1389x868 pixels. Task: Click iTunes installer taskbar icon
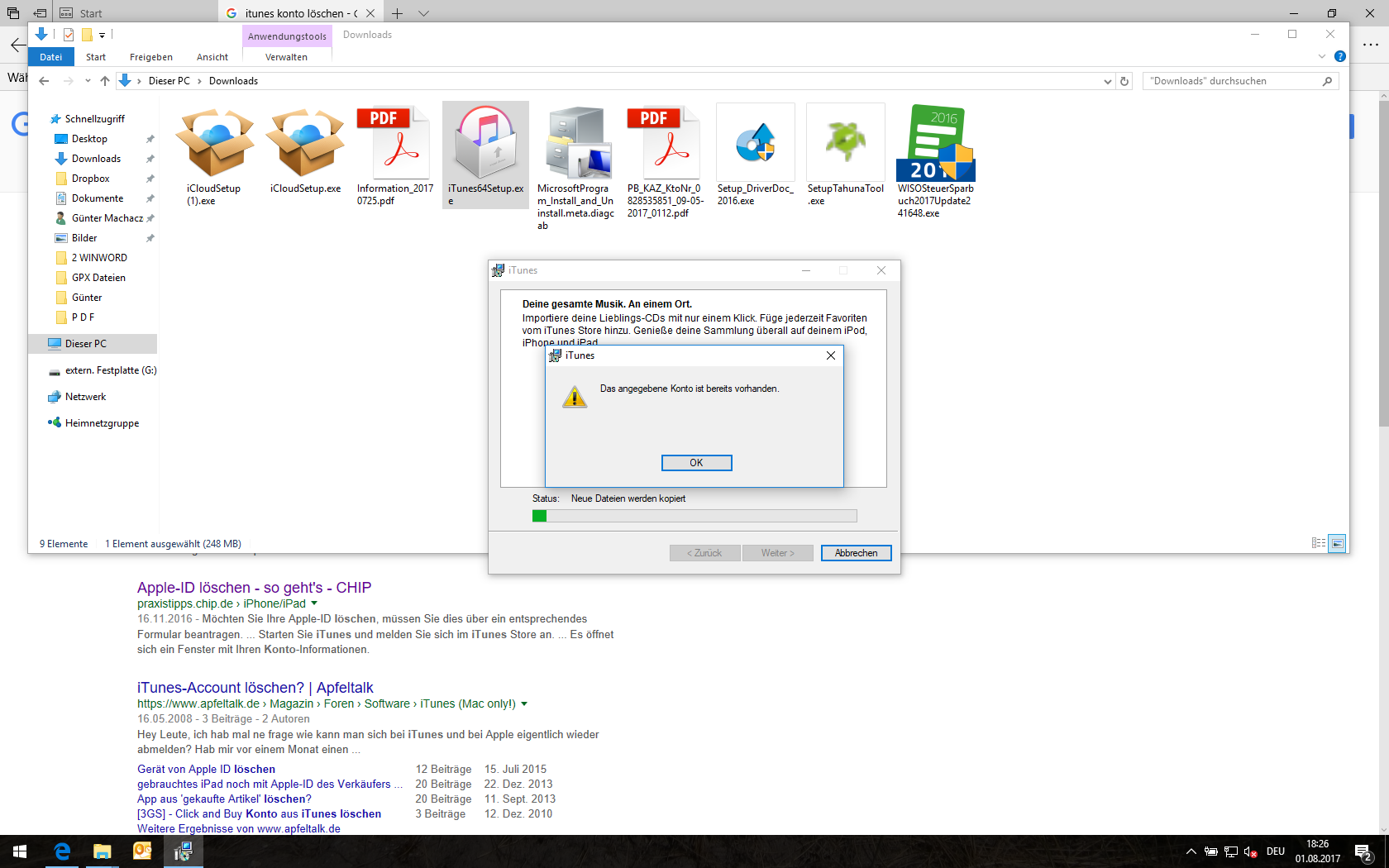183,851
